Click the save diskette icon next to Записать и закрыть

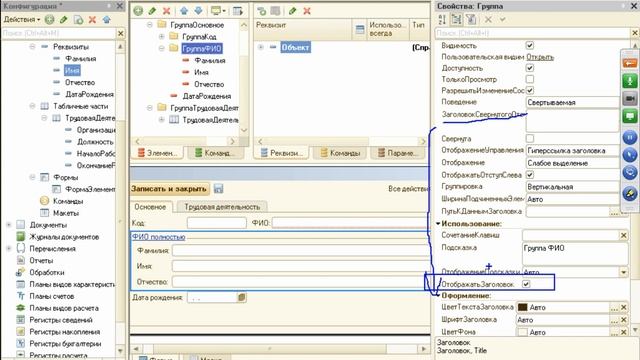[218, 189]
